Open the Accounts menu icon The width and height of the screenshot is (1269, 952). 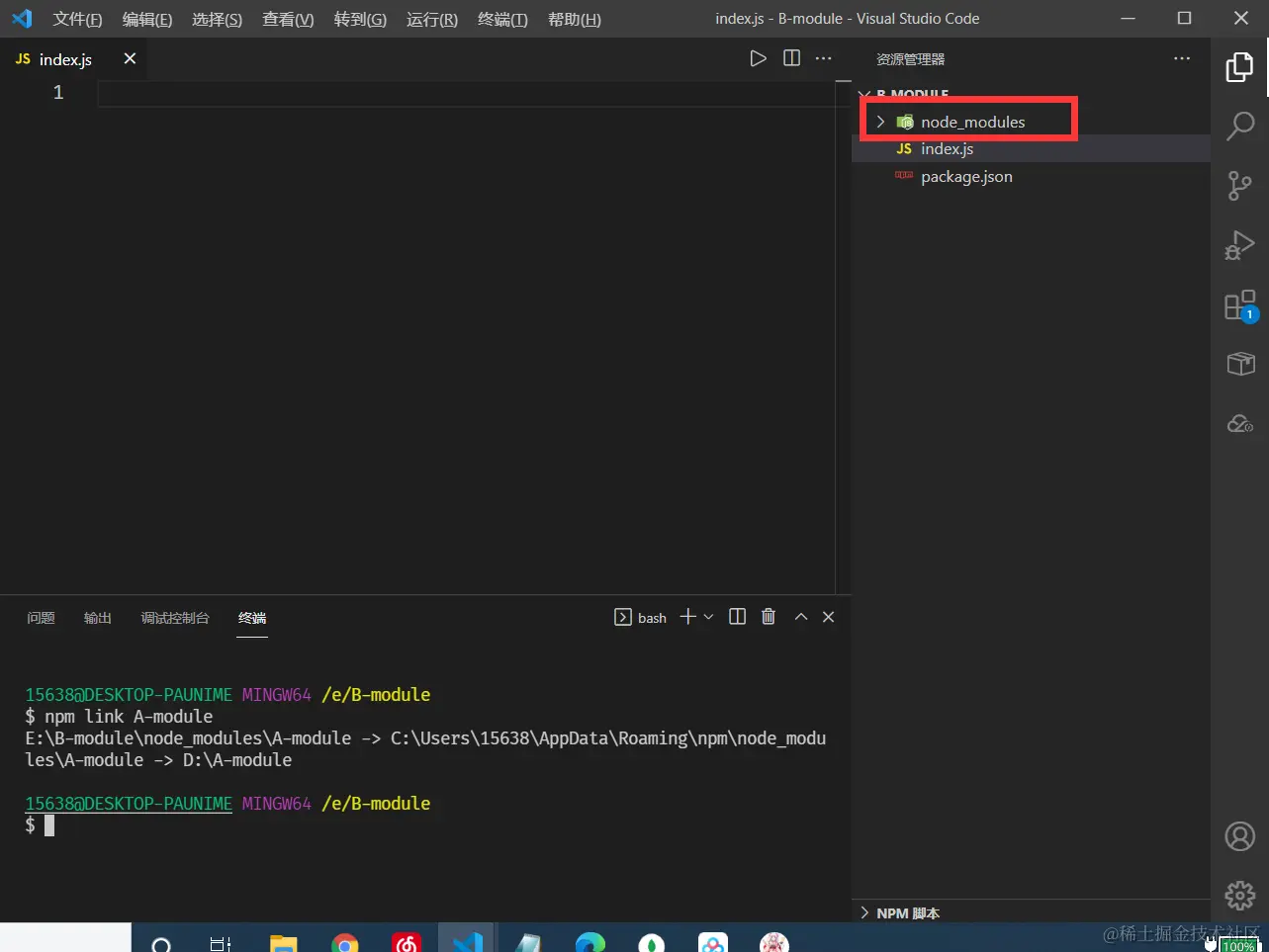tap(1239, 836)
